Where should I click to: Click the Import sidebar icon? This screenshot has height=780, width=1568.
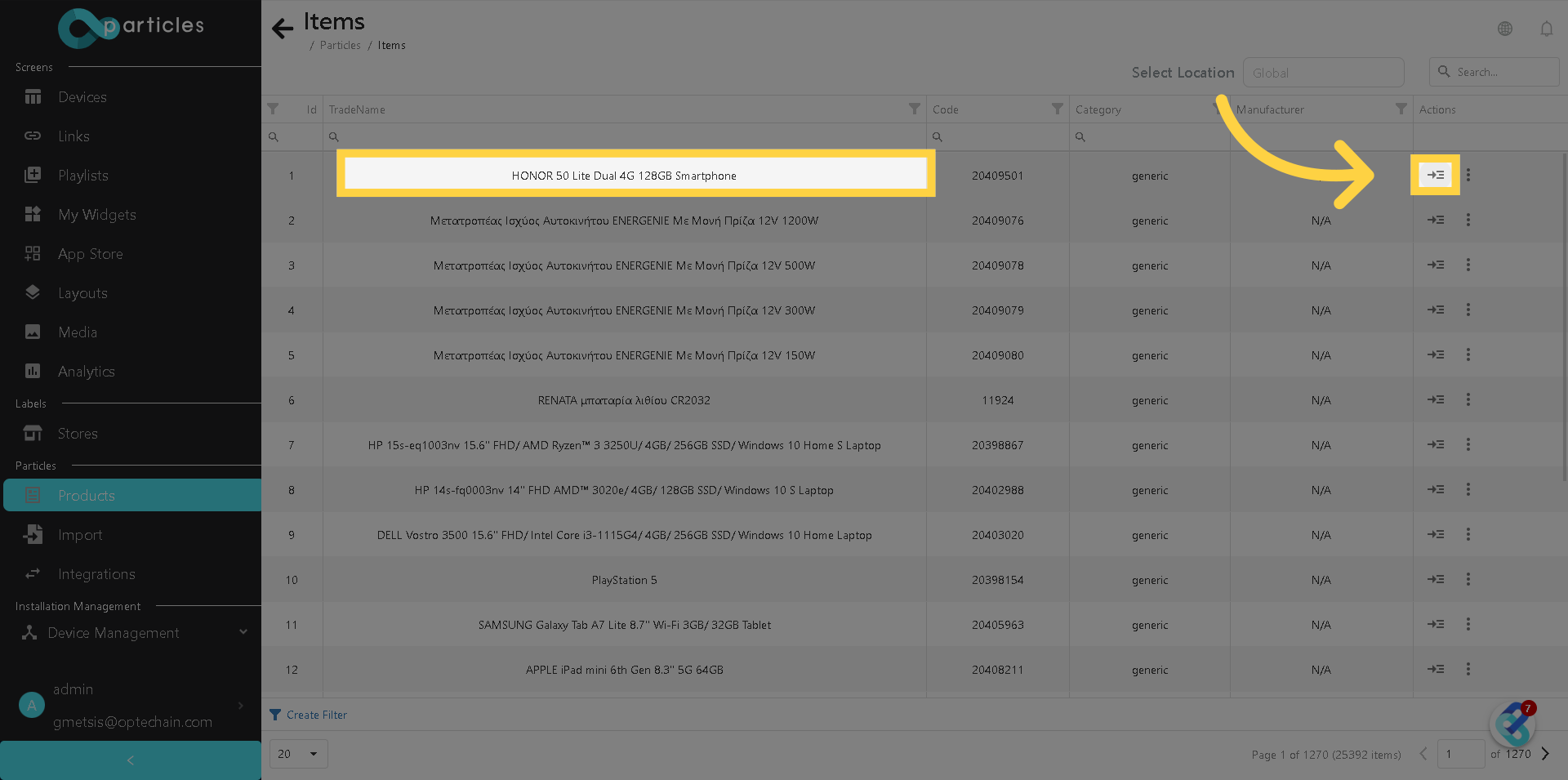pos(33,534)
